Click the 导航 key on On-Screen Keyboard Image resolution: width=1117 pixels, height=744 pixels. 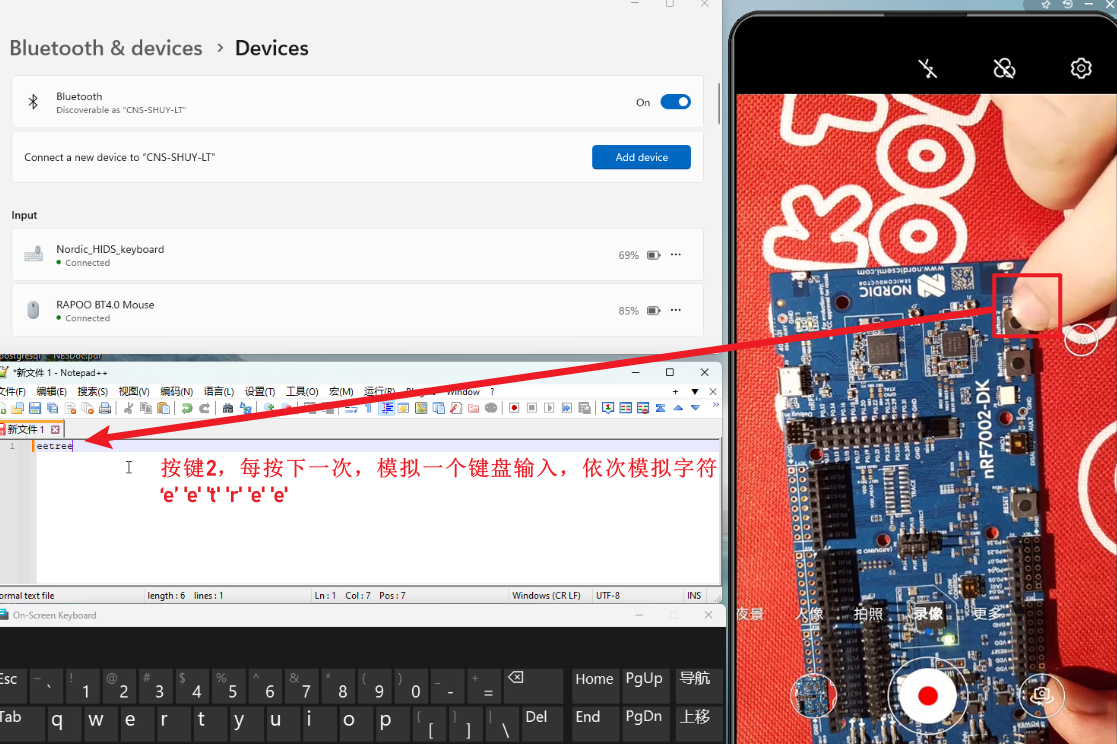695,686
